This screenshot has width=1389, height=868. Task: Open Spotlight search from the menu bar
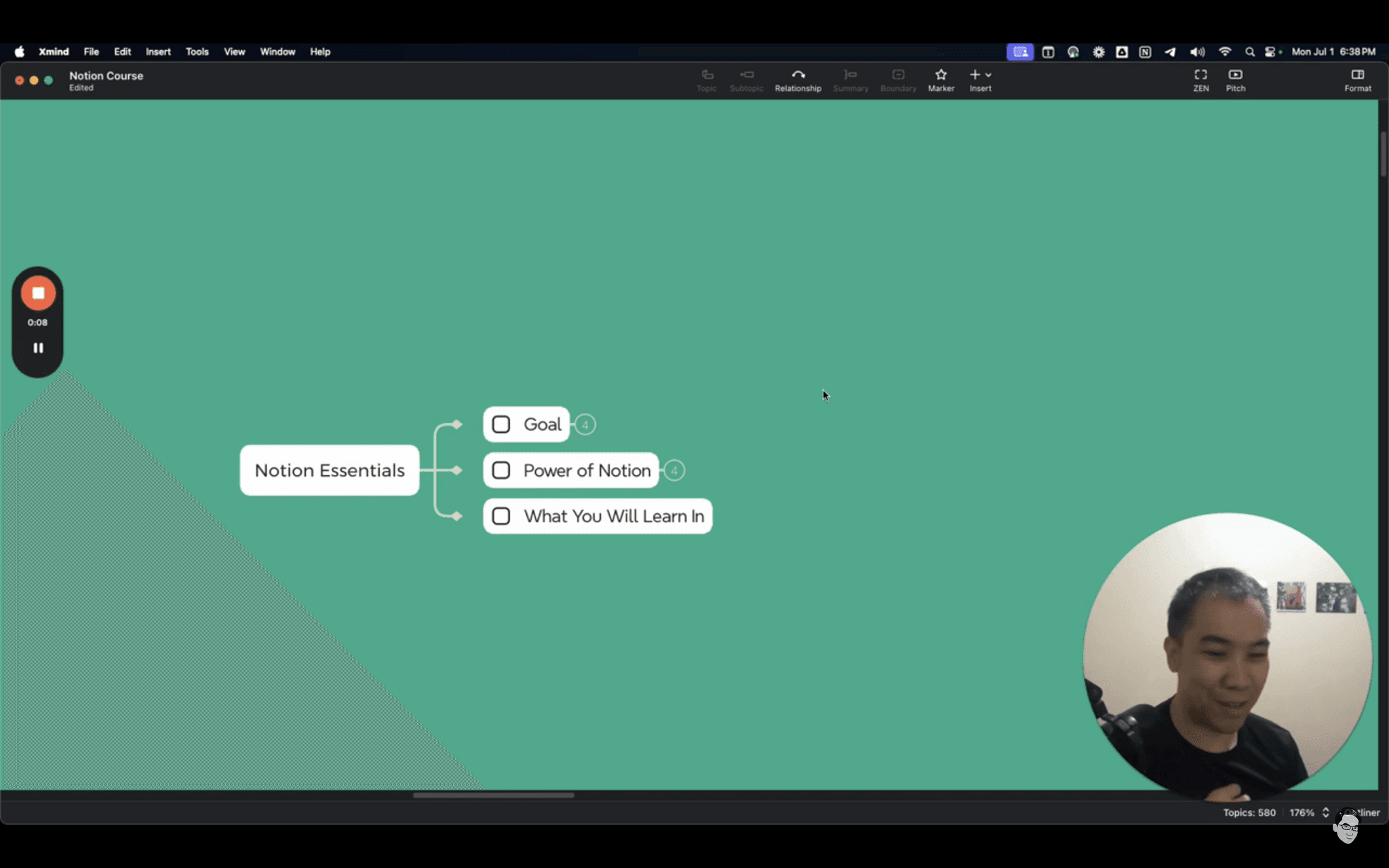[x=1249, y=52]
